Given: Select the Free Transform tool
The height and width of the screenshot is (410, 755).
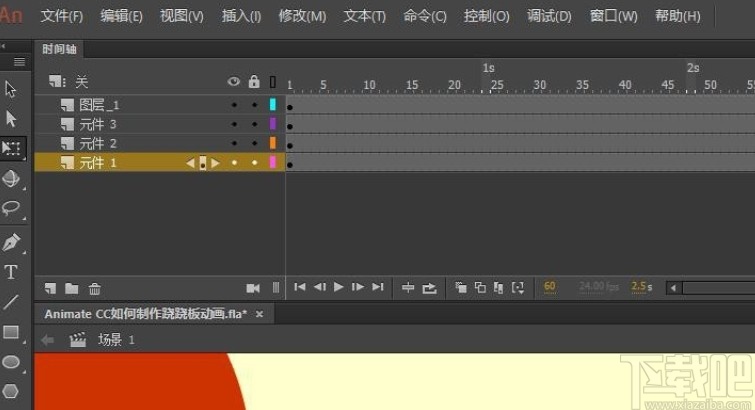Looking at the screenshot, I should tap(11, 148).
